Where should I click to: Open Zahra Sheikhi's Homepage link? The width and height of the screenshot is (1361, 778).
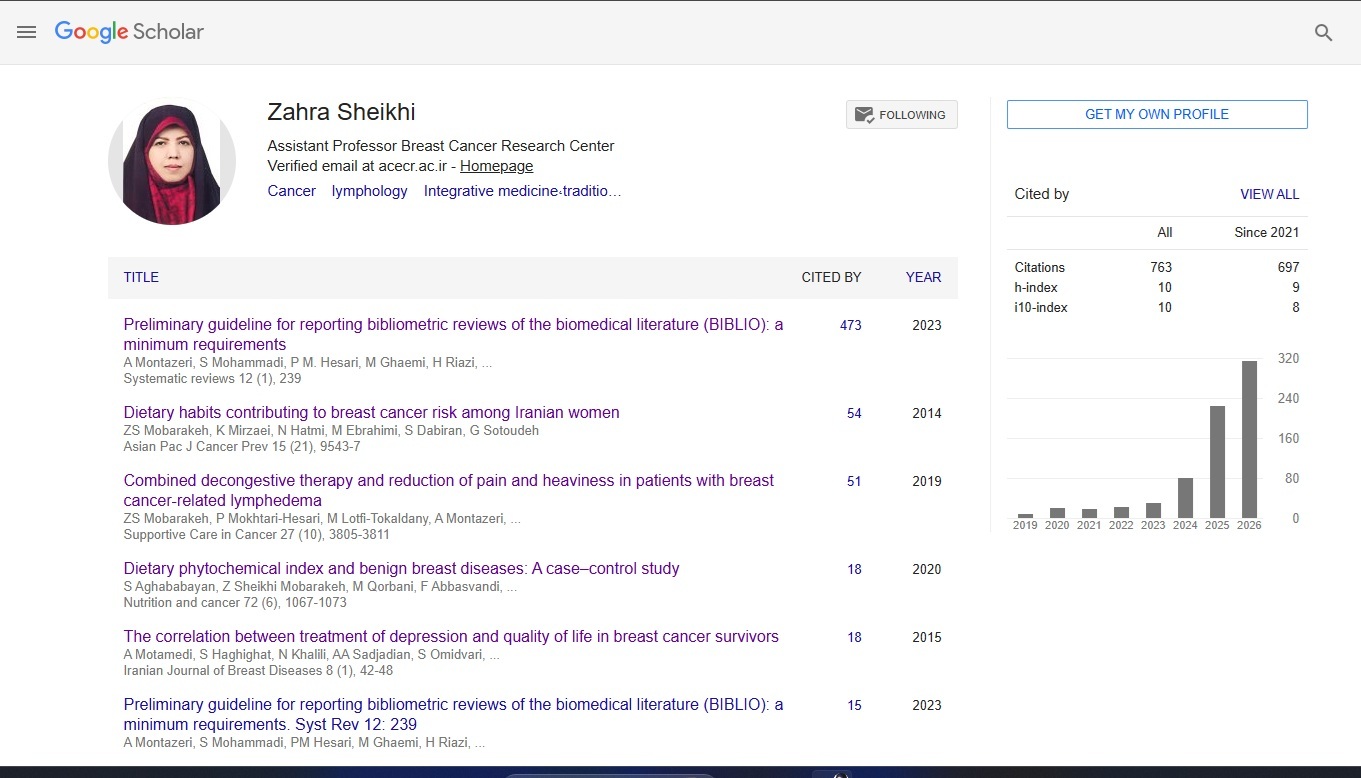click(496, 166)
